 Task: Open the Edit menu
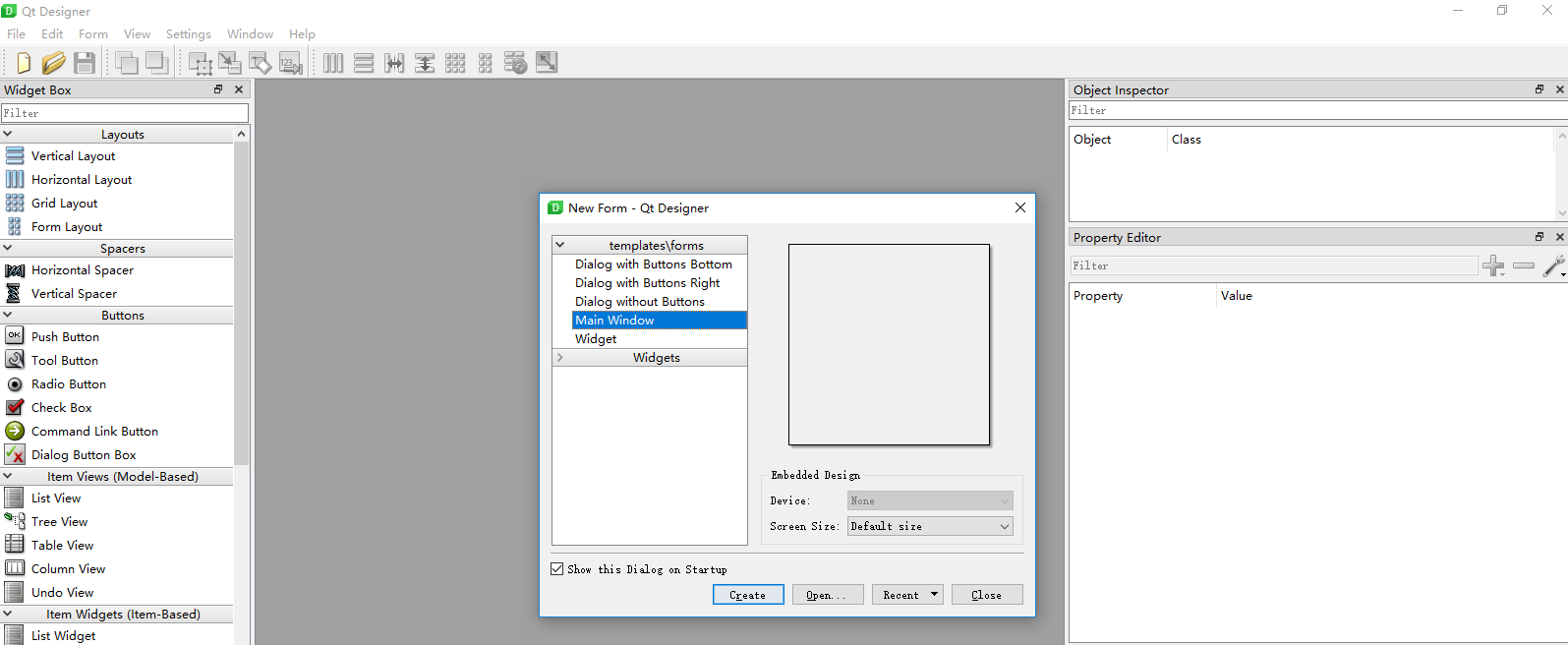coord(52,33)
